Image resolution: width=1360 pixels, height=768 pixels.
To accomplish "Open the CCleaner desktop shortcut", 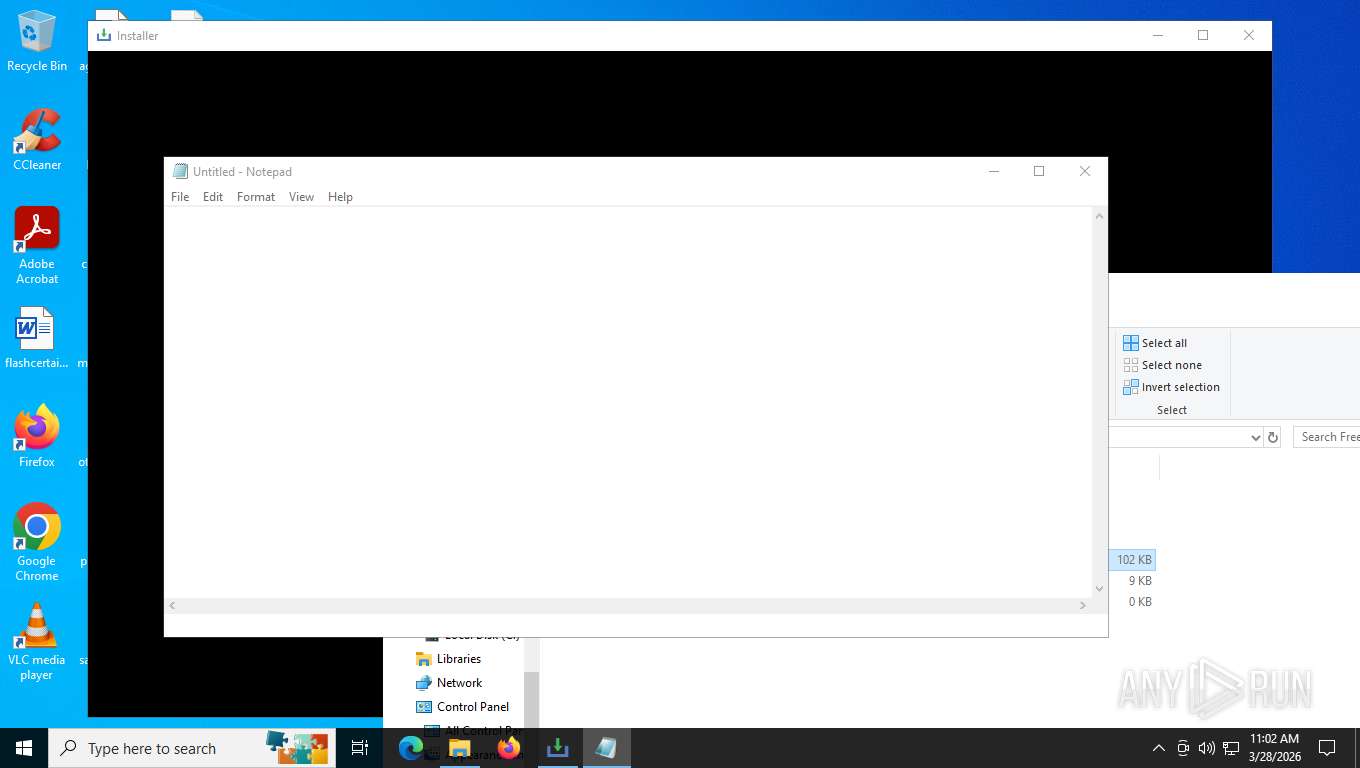I will pyautogui.click(x=37, y=140).
